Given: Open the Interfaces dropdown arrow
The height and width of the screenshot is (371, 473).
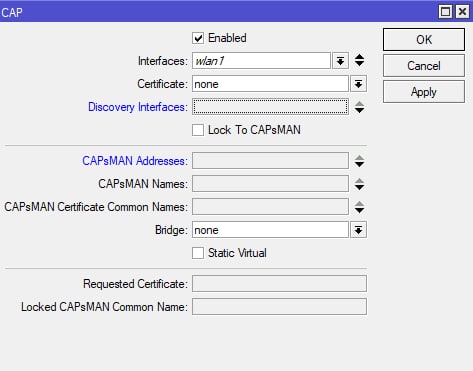Looking at the screenshot, I should click(340, 61).
